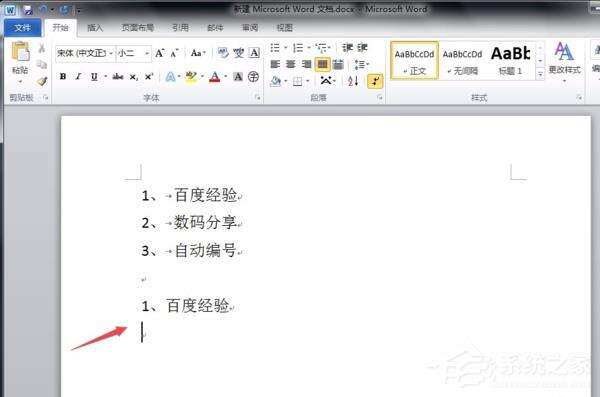The width and height of the screenshot is (600, 397).
Task: Expand the paragraph shading dropdown arrow
Action: point(285,81)
